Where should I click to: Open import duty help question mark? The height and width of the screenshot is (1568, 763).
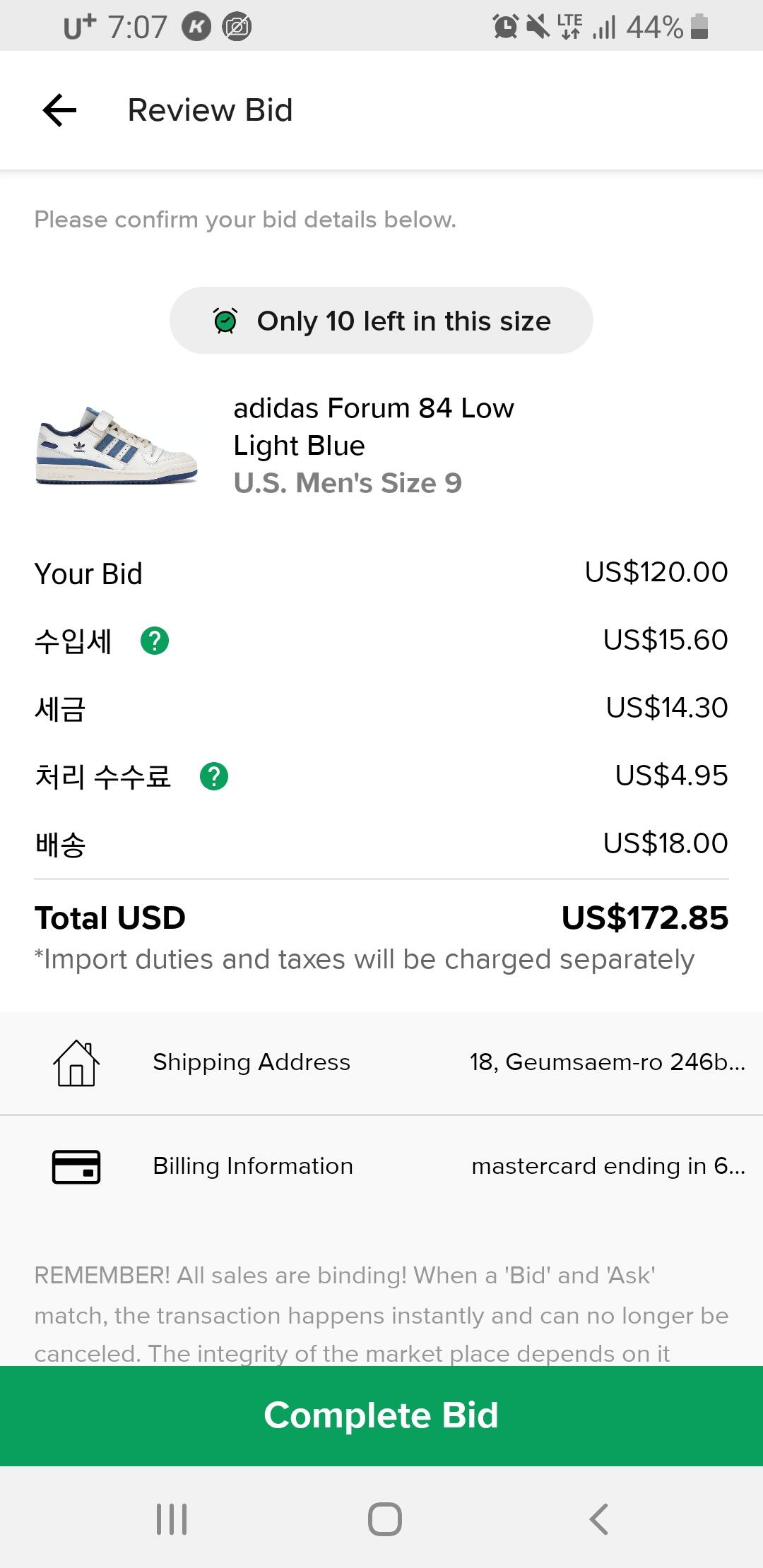coord(155,641)
